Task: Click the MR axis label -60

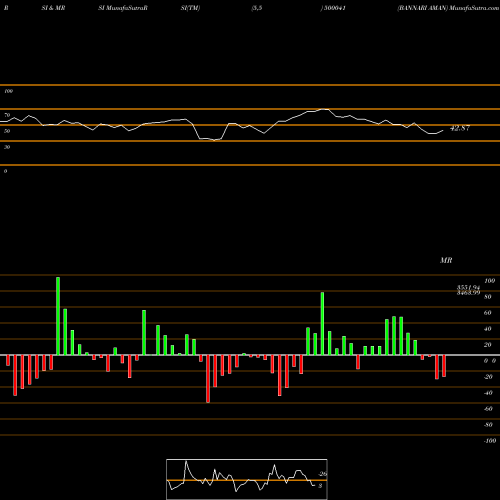Action: [488, 409]
